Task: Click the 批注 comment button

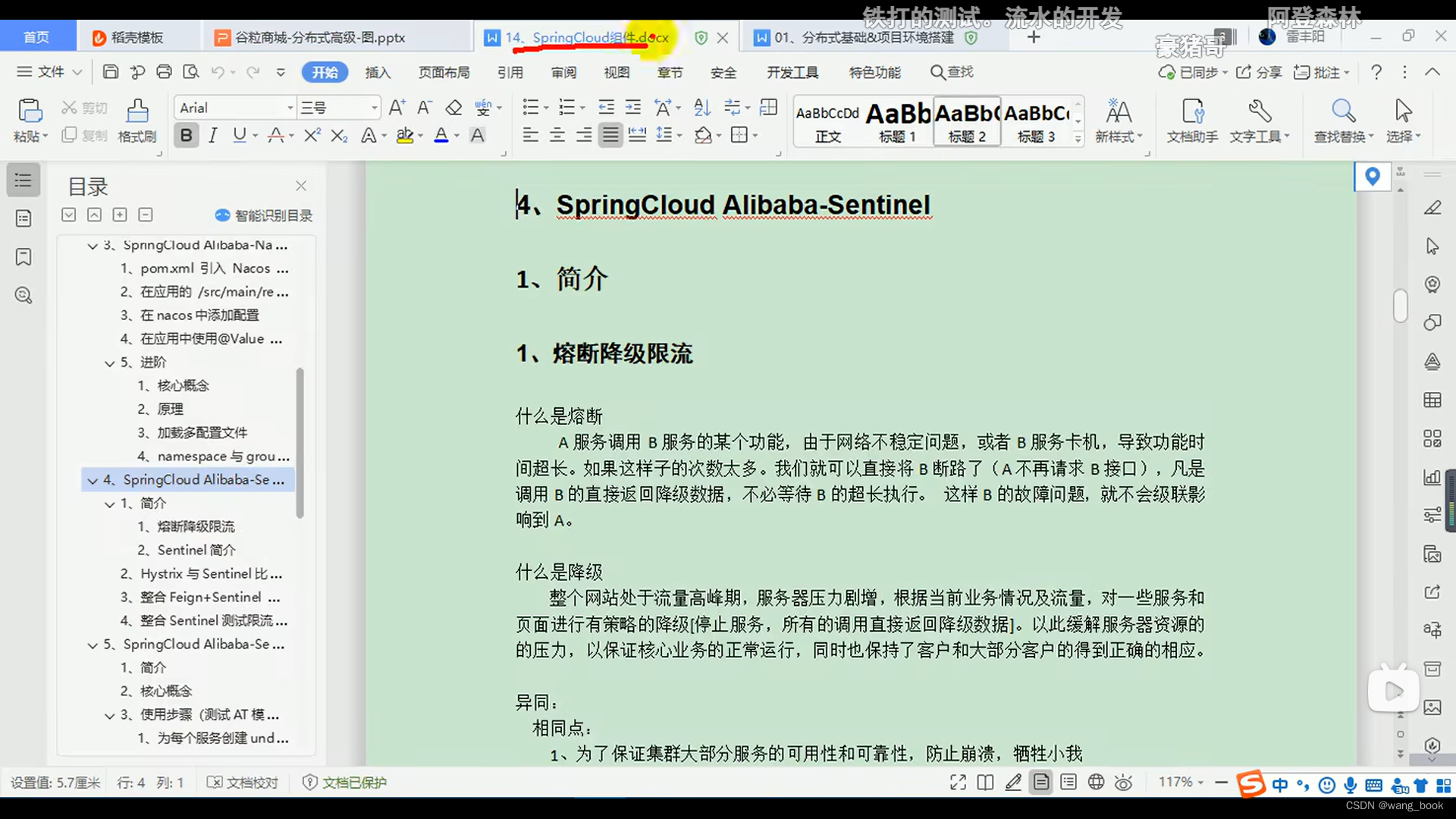Action: coord(1321,72)
